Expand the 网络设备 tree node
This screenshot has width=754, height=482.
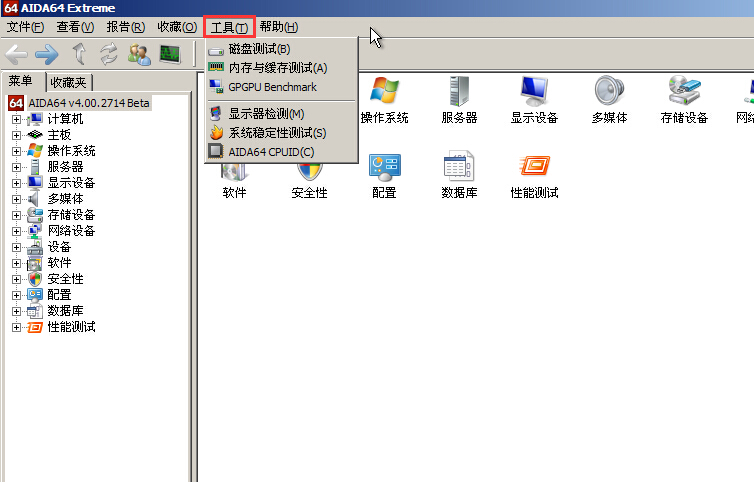pyautogui.click(x=16, y=231)
